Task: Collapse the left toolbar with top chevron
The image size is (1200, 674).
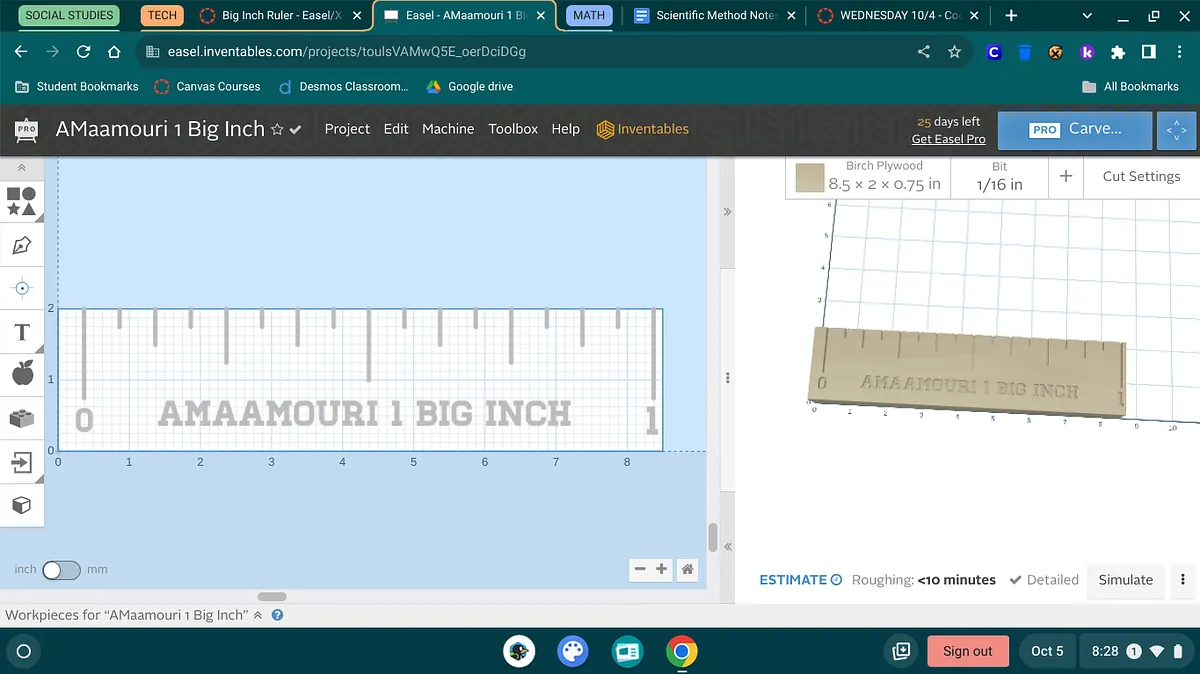Action: (x=22, y=168)
